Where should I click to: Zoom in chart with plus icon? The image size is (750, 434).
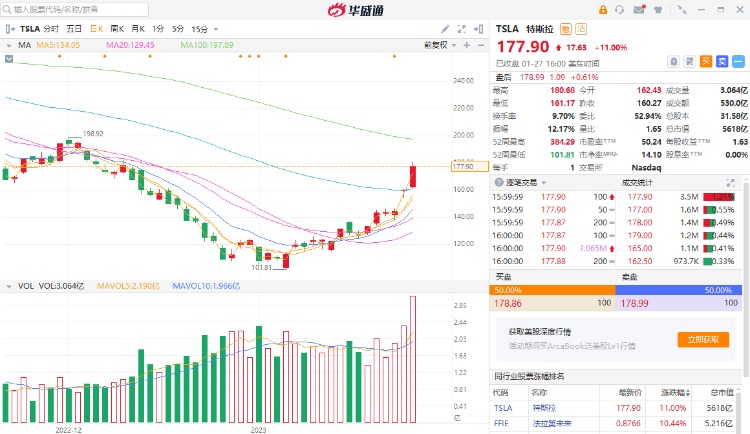(x=467, y=45)
